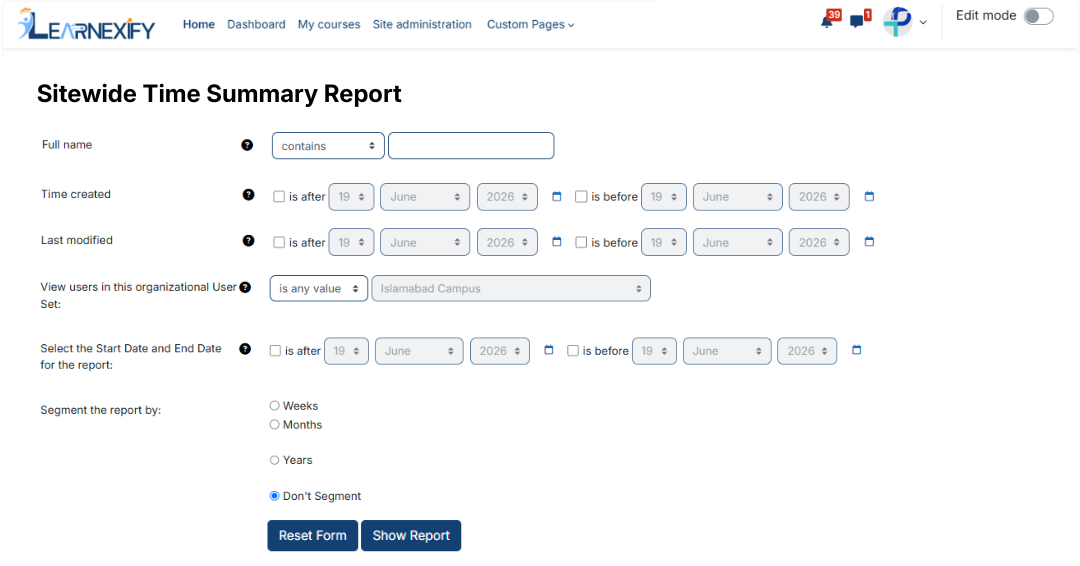Open Dashboard in navigation
This screenshot has height=566, width=1080.
point(256,24)
